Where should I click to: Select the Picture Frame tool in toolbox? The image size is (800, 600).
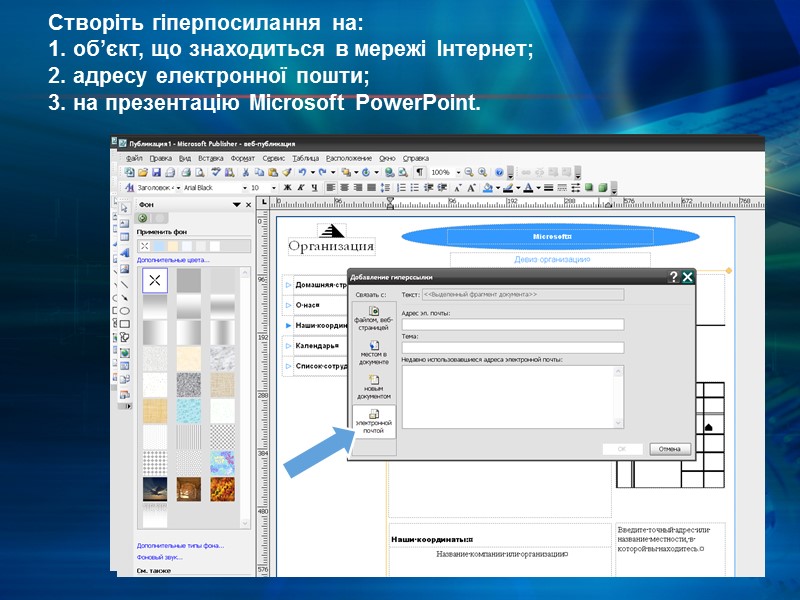tap(124, 269)
